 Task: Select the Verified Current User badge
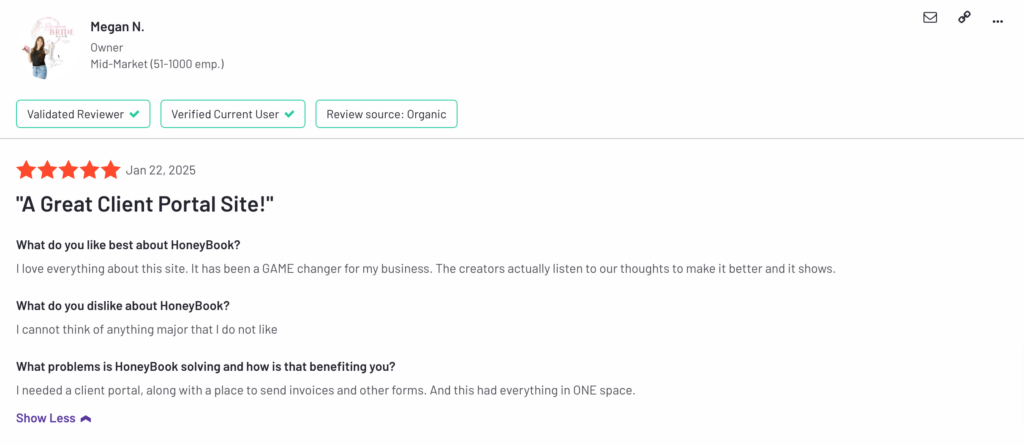[x=232, y=114]
